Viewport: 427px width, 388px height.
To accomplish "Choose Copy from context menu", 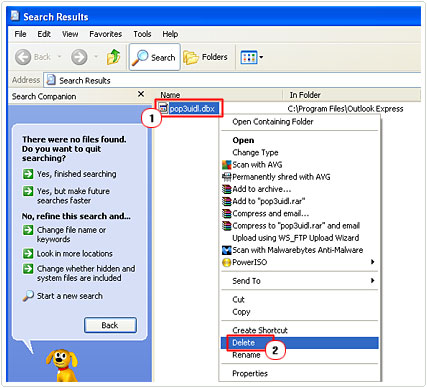I will (x=241, y=312).
